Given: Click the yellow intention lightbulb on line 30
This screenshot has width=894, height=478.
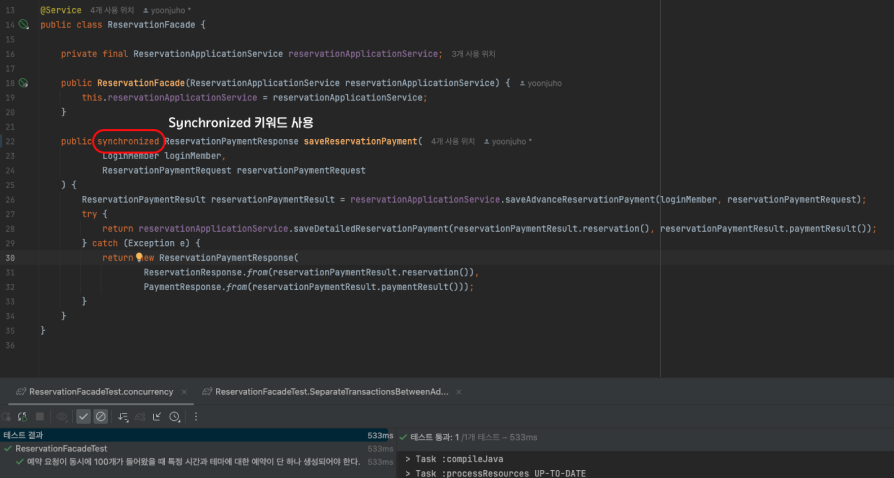Looking at the screenshot, I should point(139,257).
